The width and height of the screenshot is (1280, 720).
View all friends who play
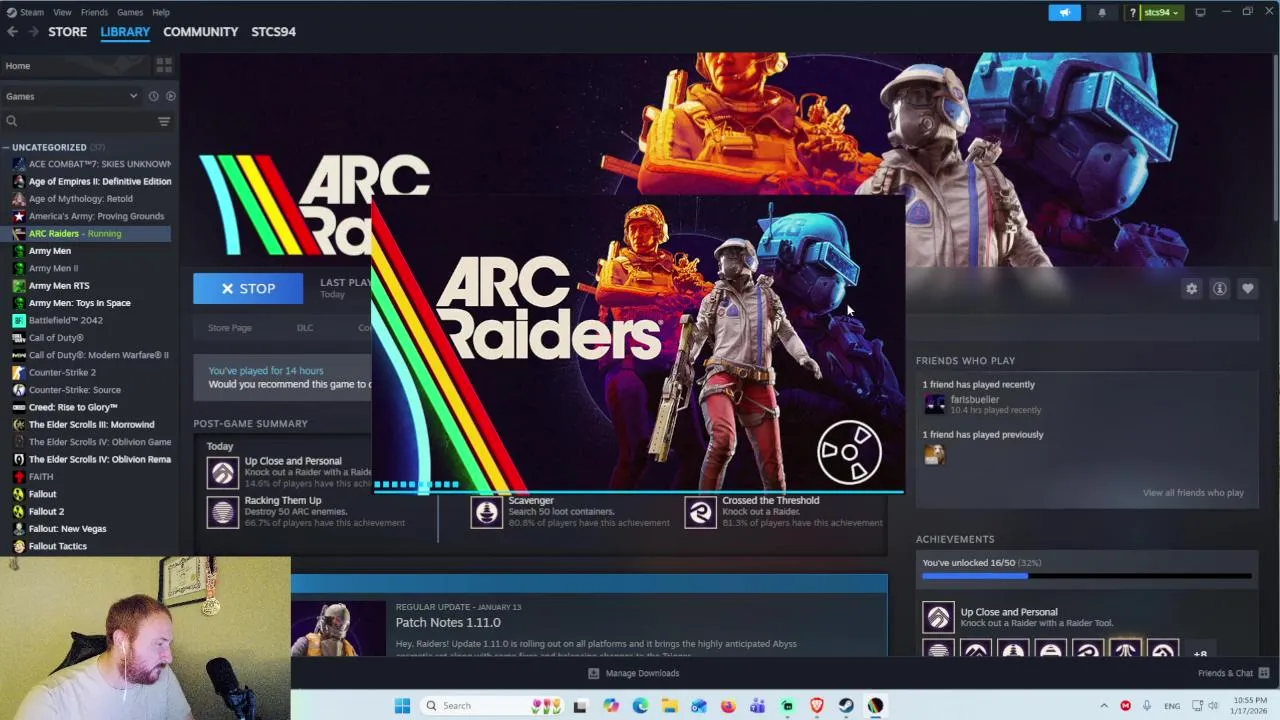[1193, 492]
